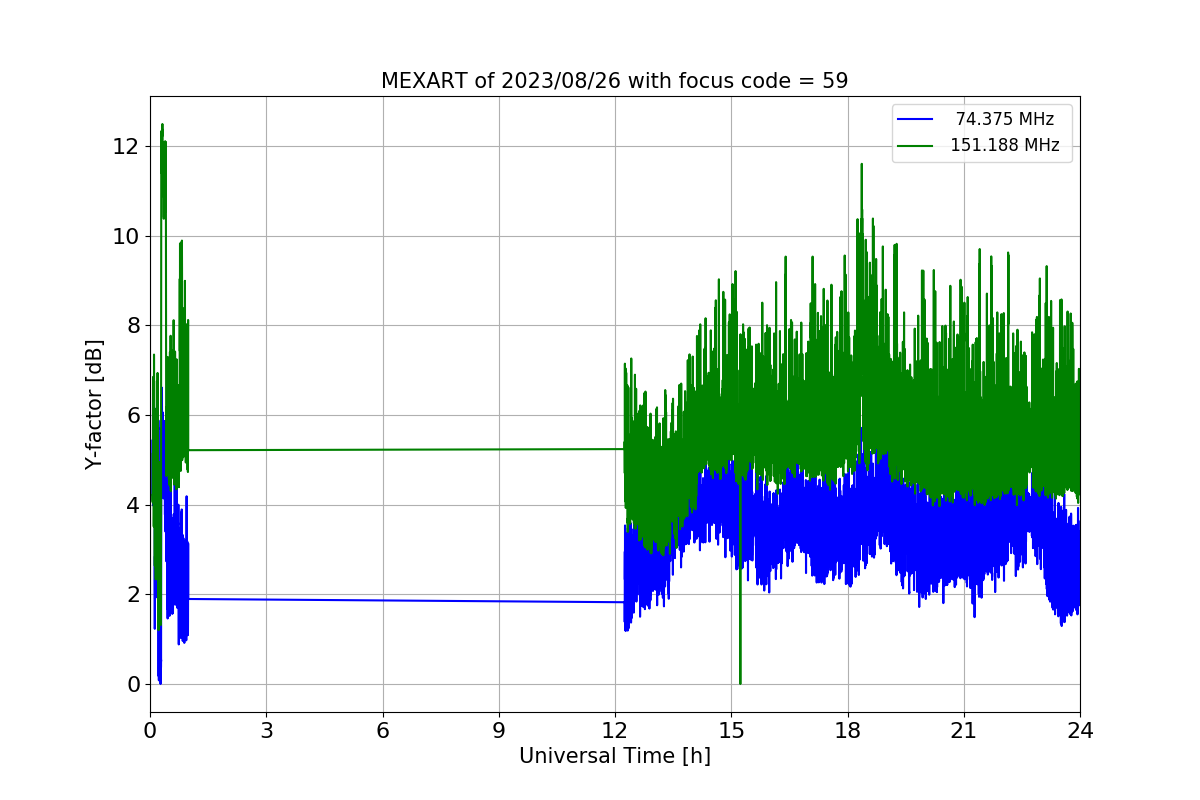
Task: Click x-axis tick label 3
Action: 266,730
